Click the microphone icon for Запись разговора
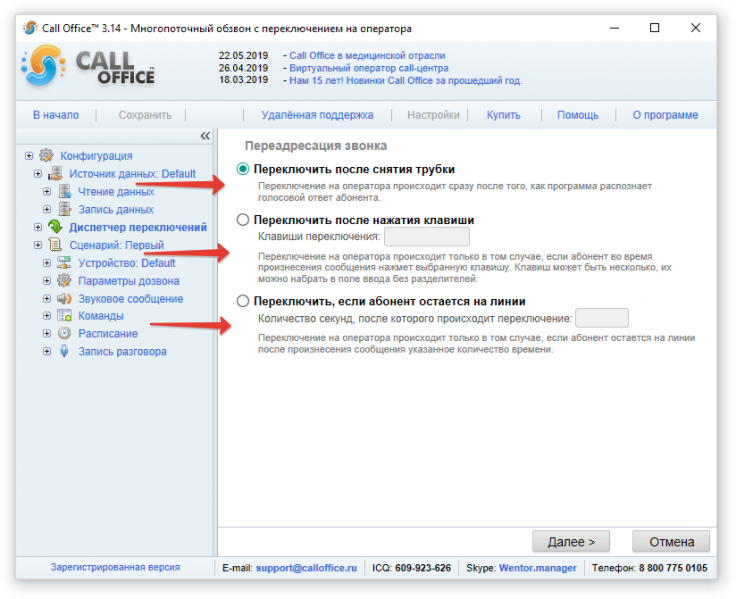Screen dimensions: 736x599 (64, 351)
